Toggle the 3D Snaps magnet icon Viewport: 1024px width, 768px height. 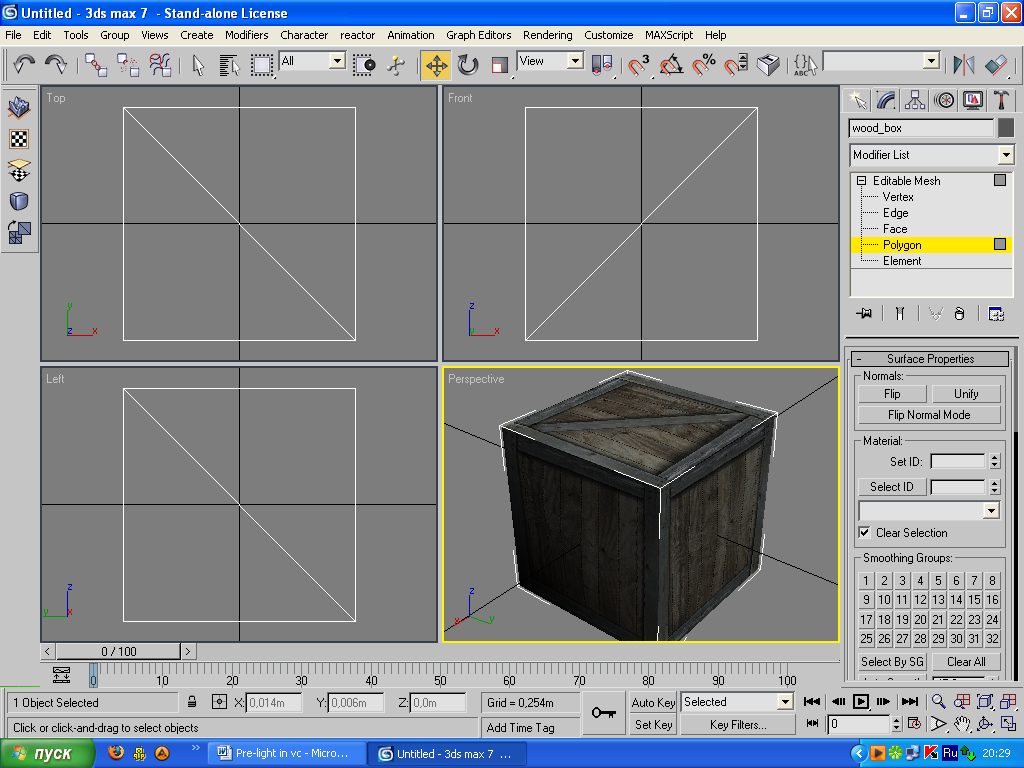(638, 65)
